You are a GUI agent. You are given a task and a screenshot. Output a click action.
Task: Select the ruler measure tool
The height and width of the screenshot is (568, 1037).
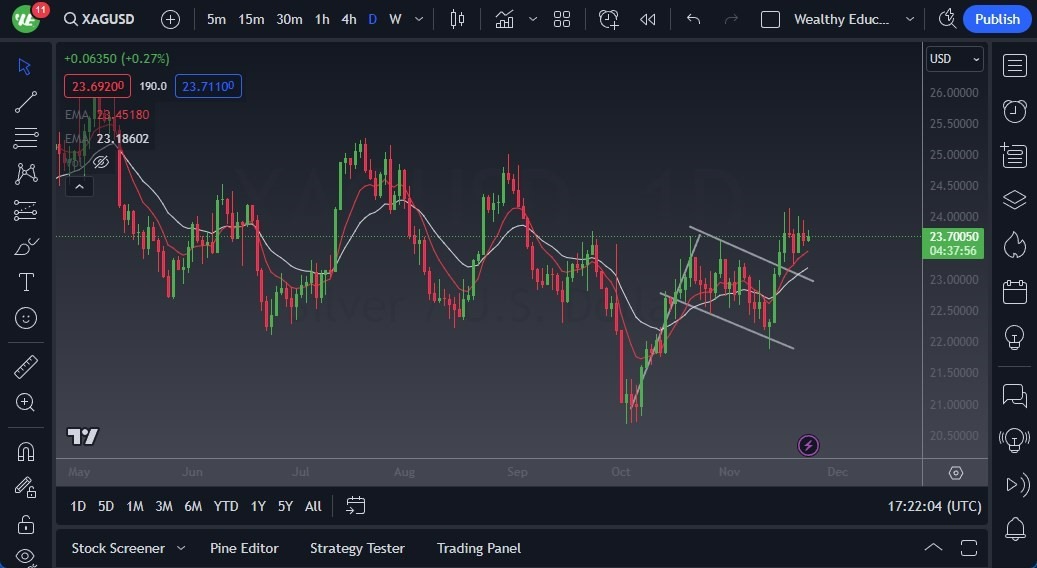pos(26,367)
